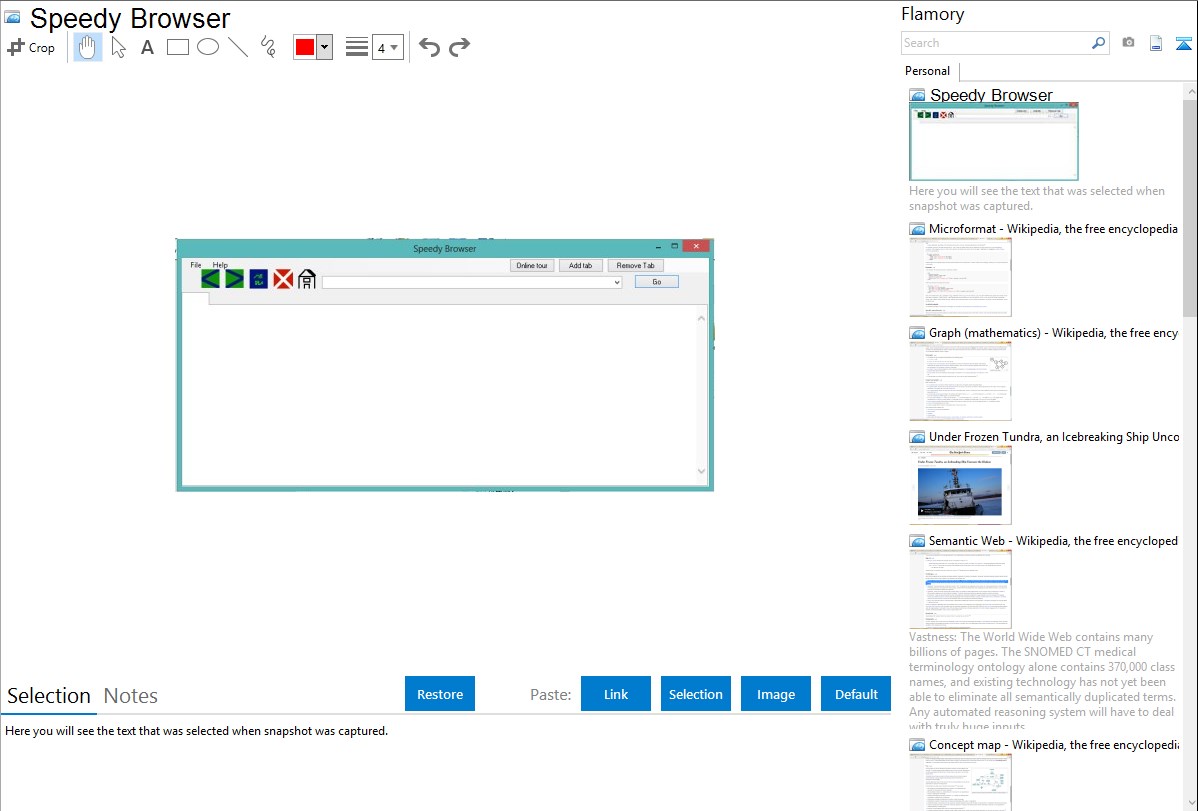Choose the arrow pointer tool
The height and width of the screenshot is (811, 1198).
[118, 47]
